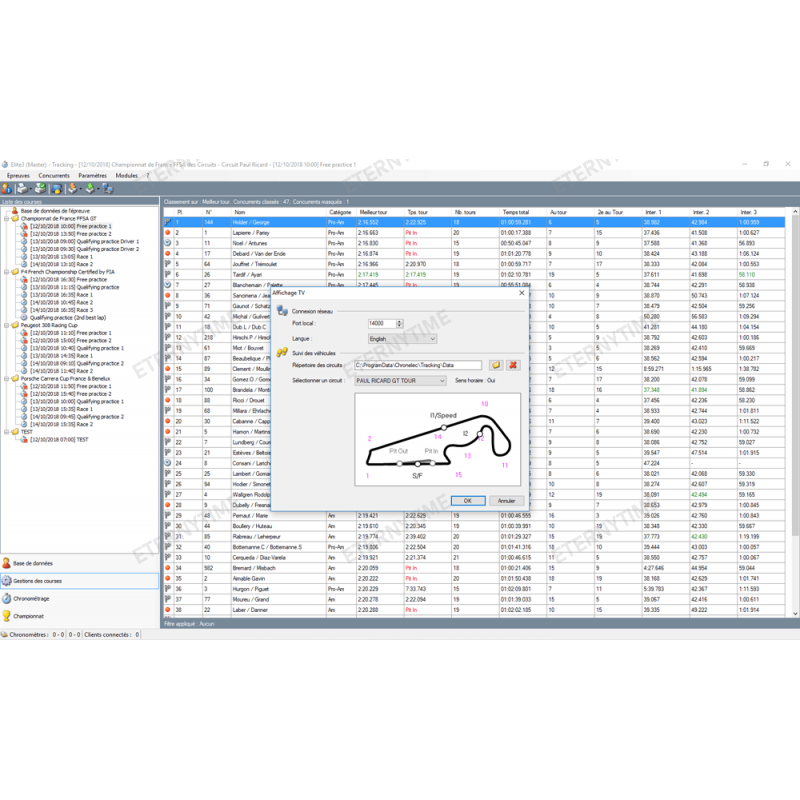The image size is (800, 800).
Task: Increase Port local value with up arrow
Action: (399, 321)
